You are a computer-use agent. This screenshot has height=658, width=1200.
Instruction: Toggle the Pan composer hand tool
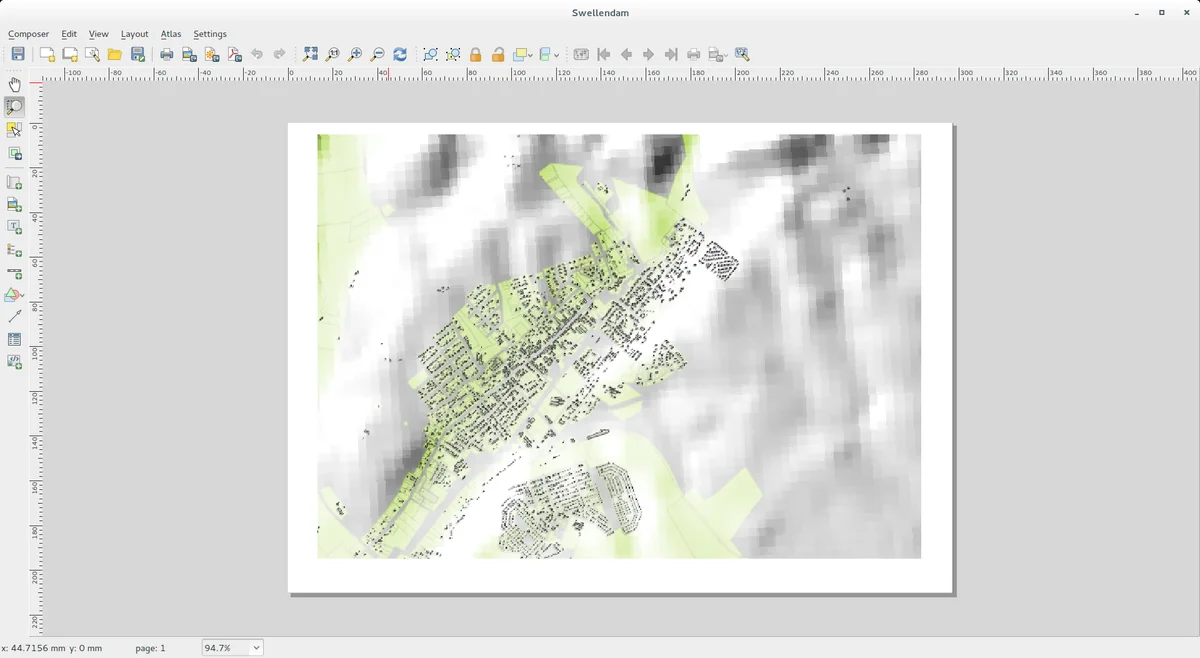14,85
